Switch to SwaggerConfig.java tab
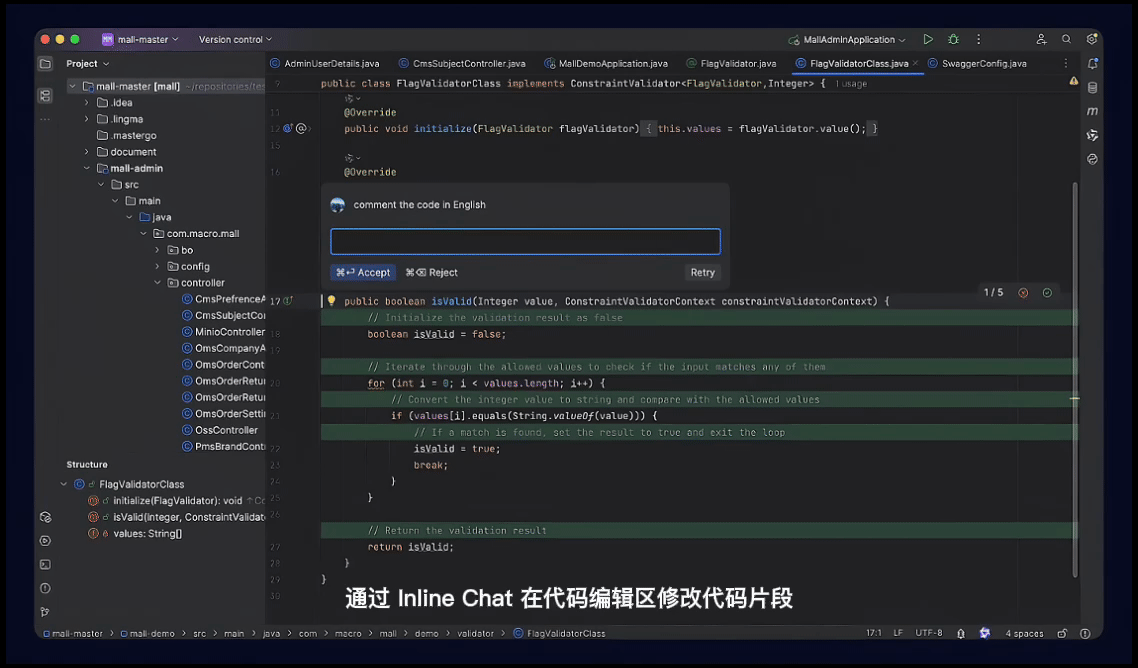The image size is (1138, 668). [x=977, y=64]
